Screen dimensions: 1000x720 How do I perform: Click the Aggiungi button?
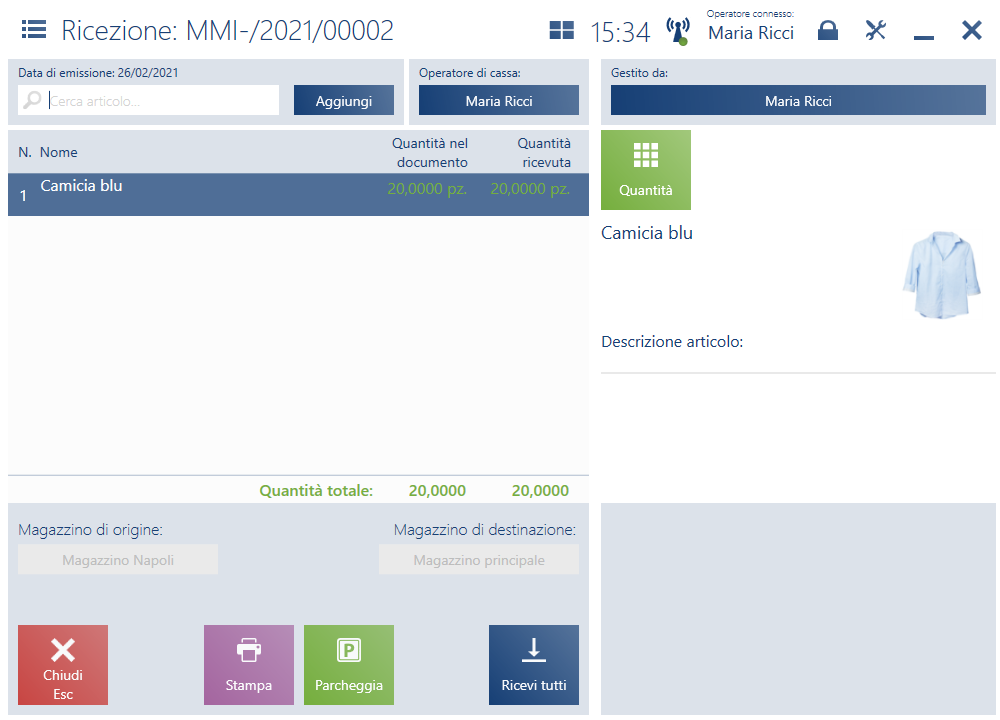(344, 101)
